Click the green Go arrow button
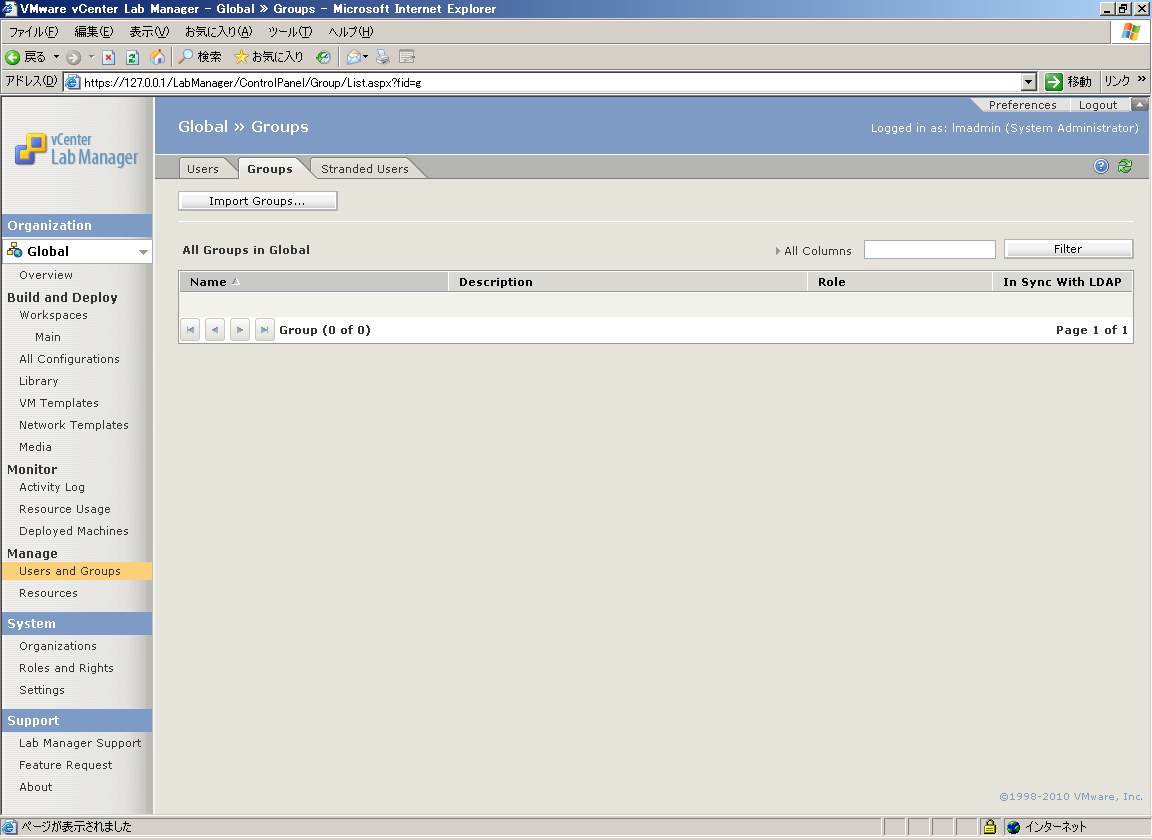Screen dimensions: 1152x840 [x=1054, y=82]
